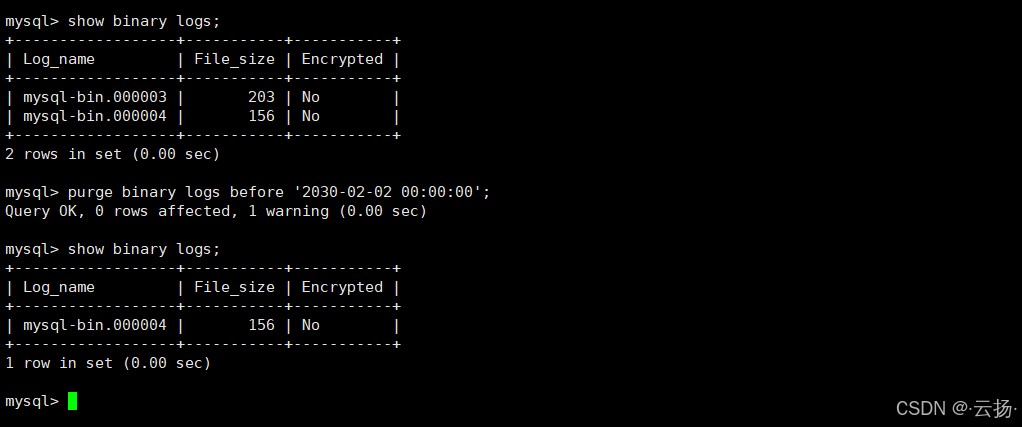Click the Encrypted "No" value for mysql-bin.000003
This screenshot has height=427, width=1022.
pos(310,97)
